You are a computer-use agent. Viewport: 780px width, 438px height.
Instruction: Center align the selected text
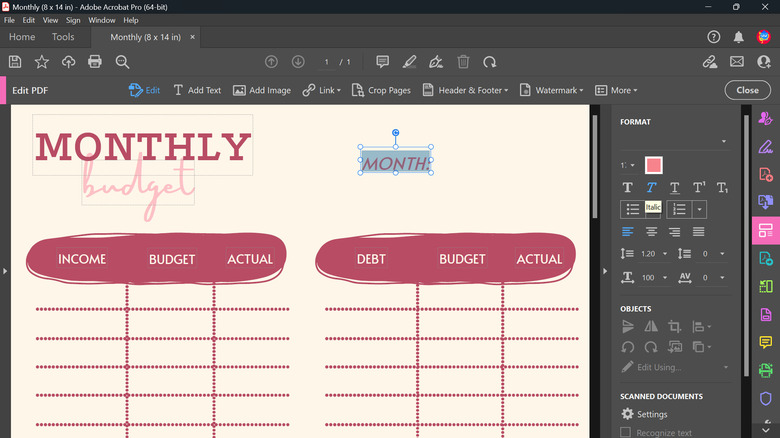[651, 231]
